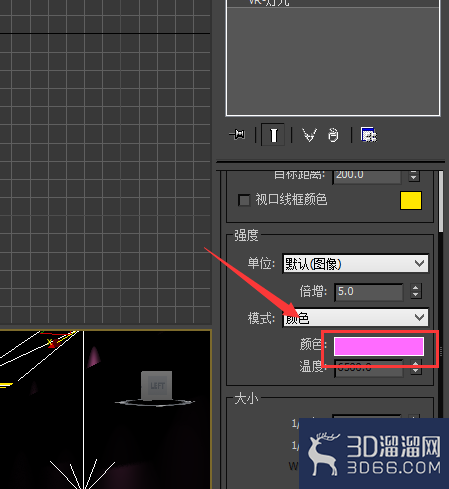Click the 强度 group label
The image size is (449, 489).
(x=246, y=236)
